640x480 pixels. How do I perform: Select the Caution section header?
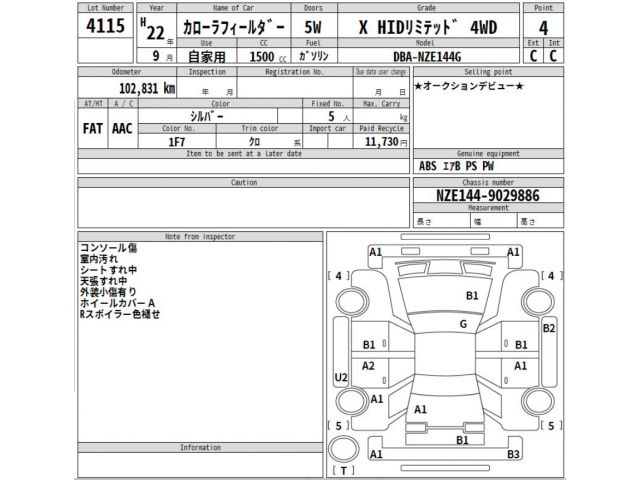point(244,182)
